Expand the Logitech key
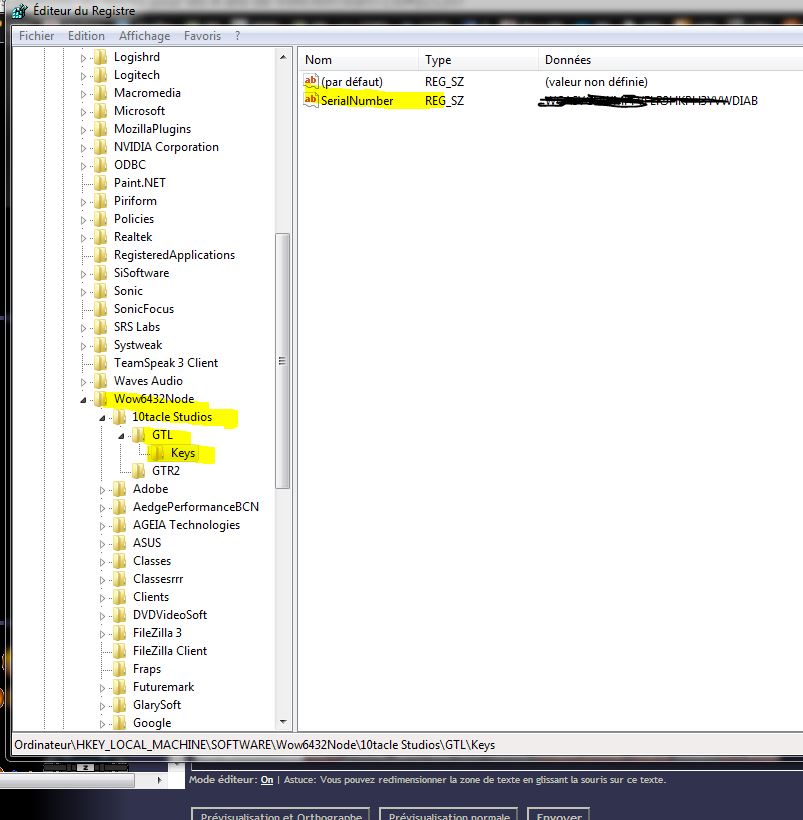Viewport: 803px width, 820px height. click(x=83, y=76)
